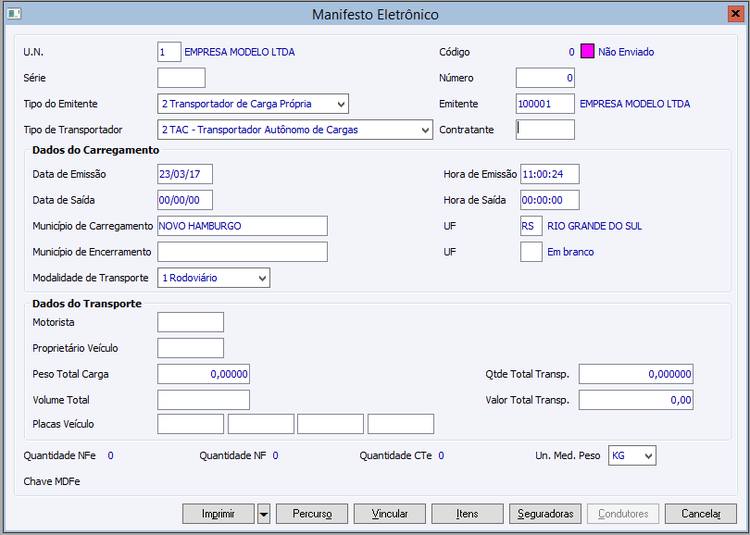Open the Imprimir split-button arrow

coord(264,514)
